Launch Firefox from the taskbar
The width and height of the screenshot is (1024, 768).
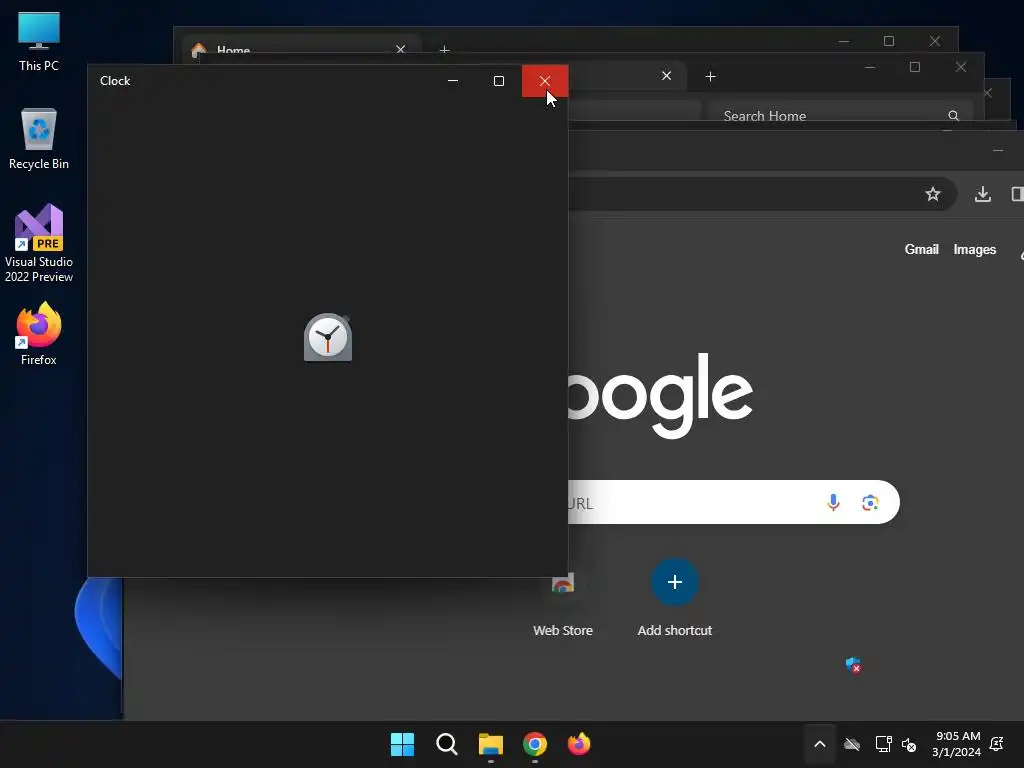[579, 744]
